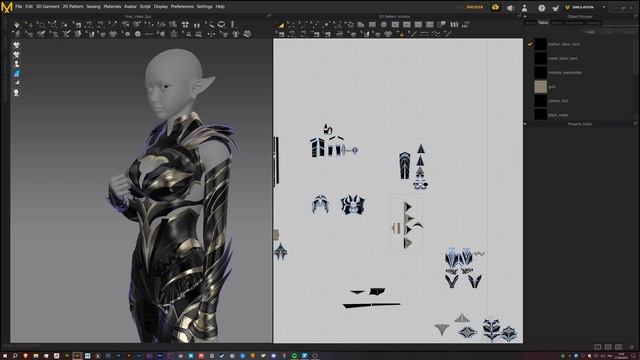Open Windows taskbar search
Image resolution: width=640 pixels, height=360 pixels.
pos(15,356)
